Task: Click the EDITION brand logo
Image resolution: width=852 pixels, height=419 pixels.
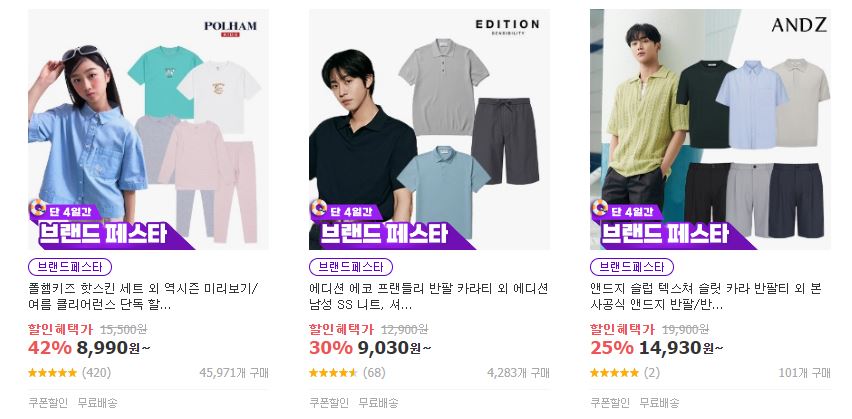Action: (508, 27)
